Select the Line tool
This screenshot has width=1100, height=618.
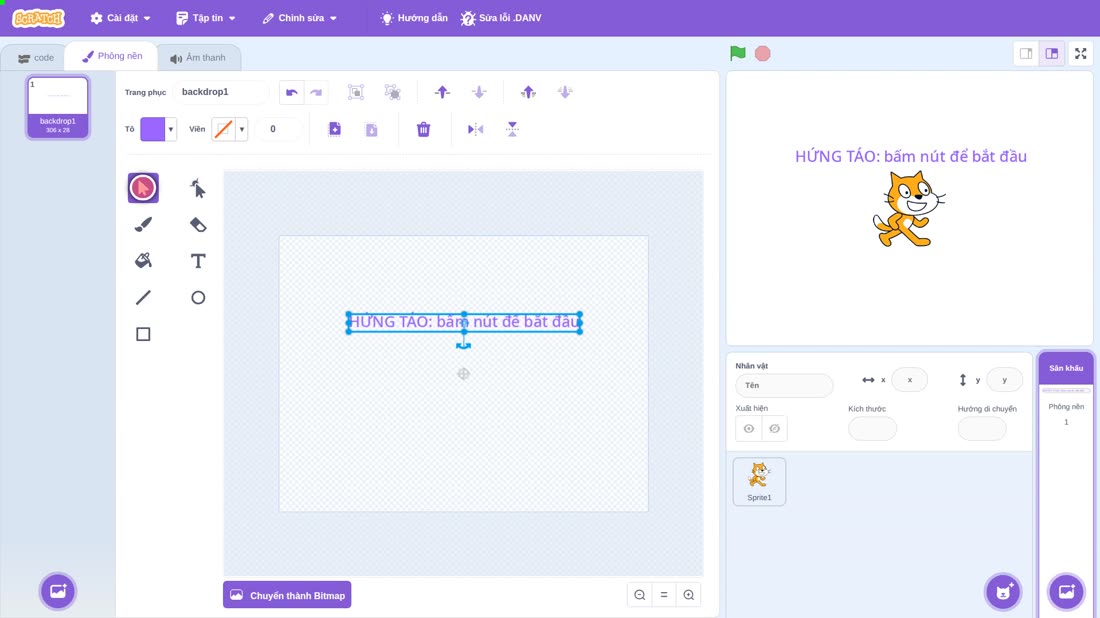pyautogui.click(x=143, y=297)
